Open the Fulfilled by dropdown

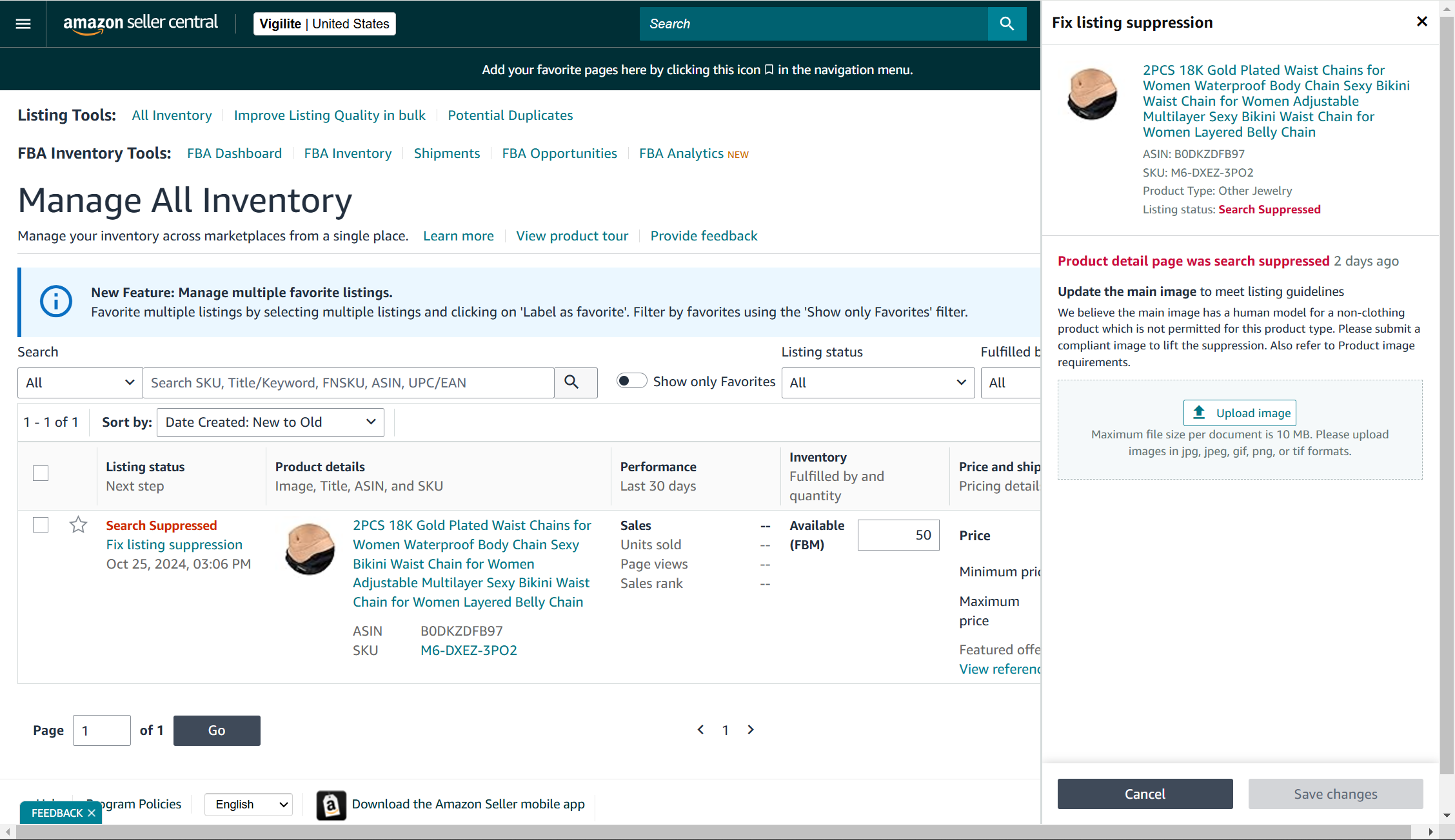(1011, 383)
